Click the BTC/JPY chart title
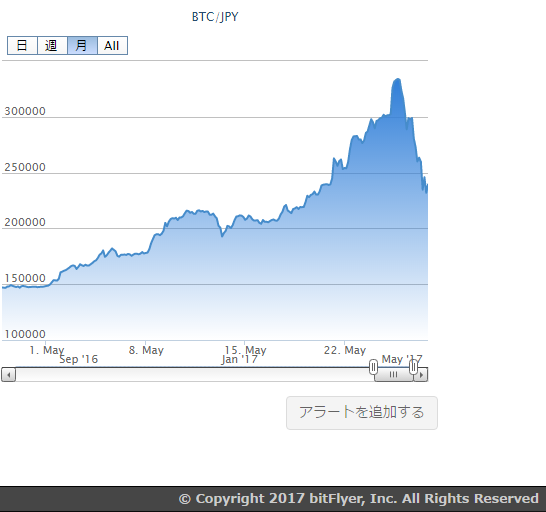546x512 pixels. point(215,17)
